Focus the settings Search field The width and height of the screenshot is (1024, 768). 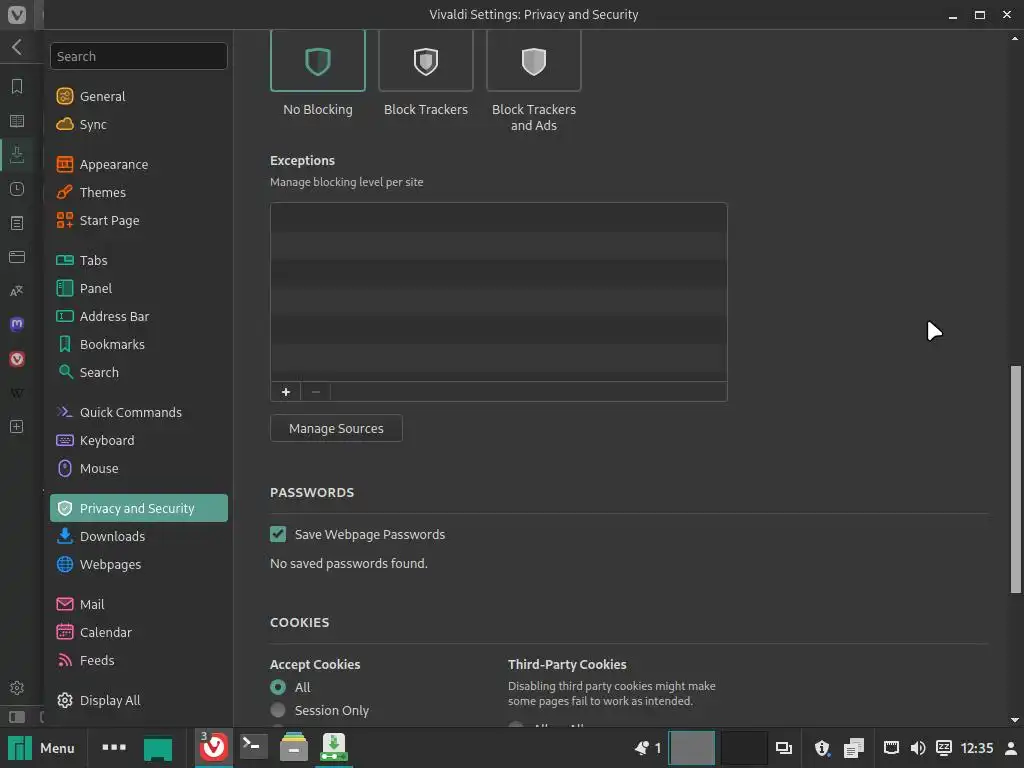coord(138,56)
